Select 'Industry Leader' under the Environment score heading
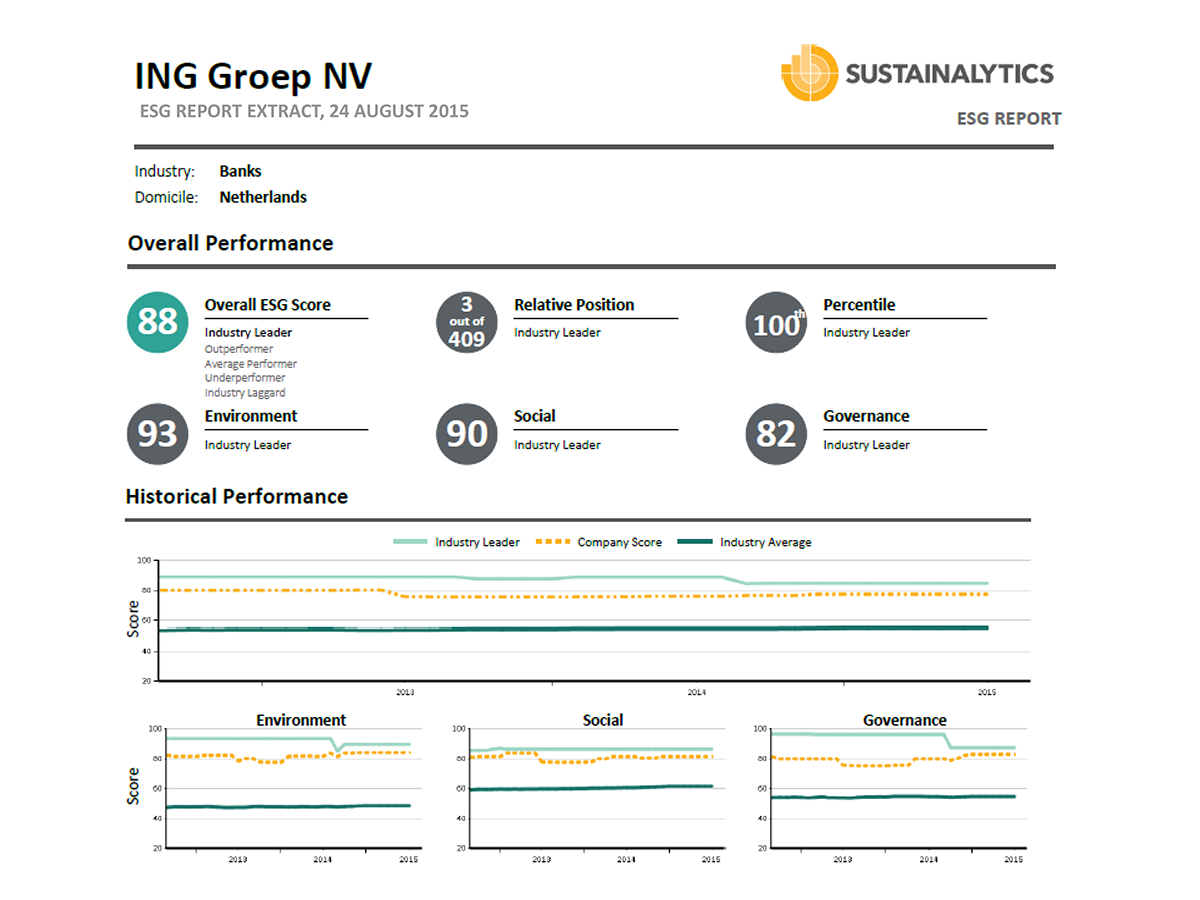The height and width of the screenshot is (900, 1200). click(248, 445)
